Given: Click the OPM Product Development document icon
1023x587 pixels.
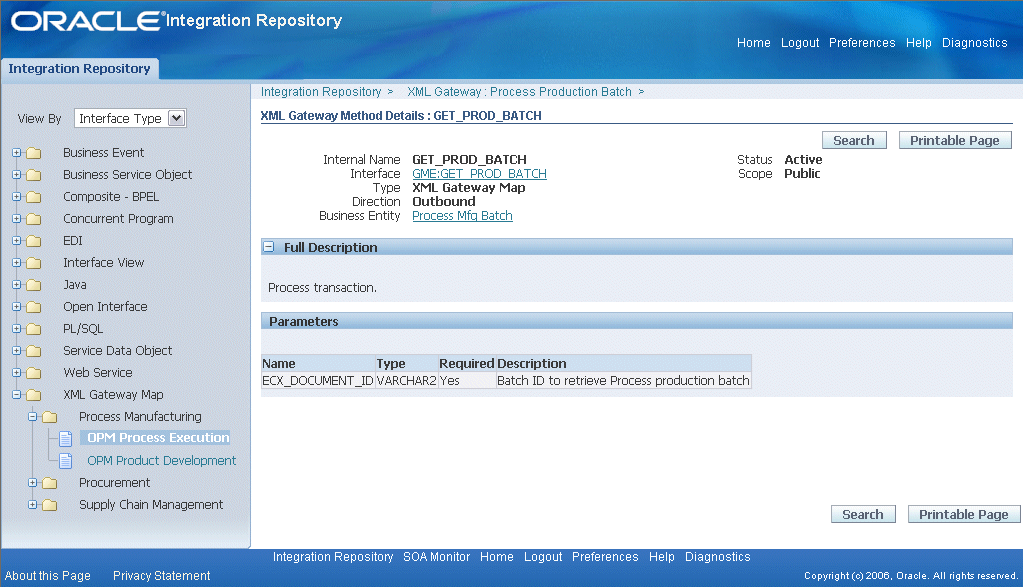Looking at the screenshot, I should pos(65,461).
